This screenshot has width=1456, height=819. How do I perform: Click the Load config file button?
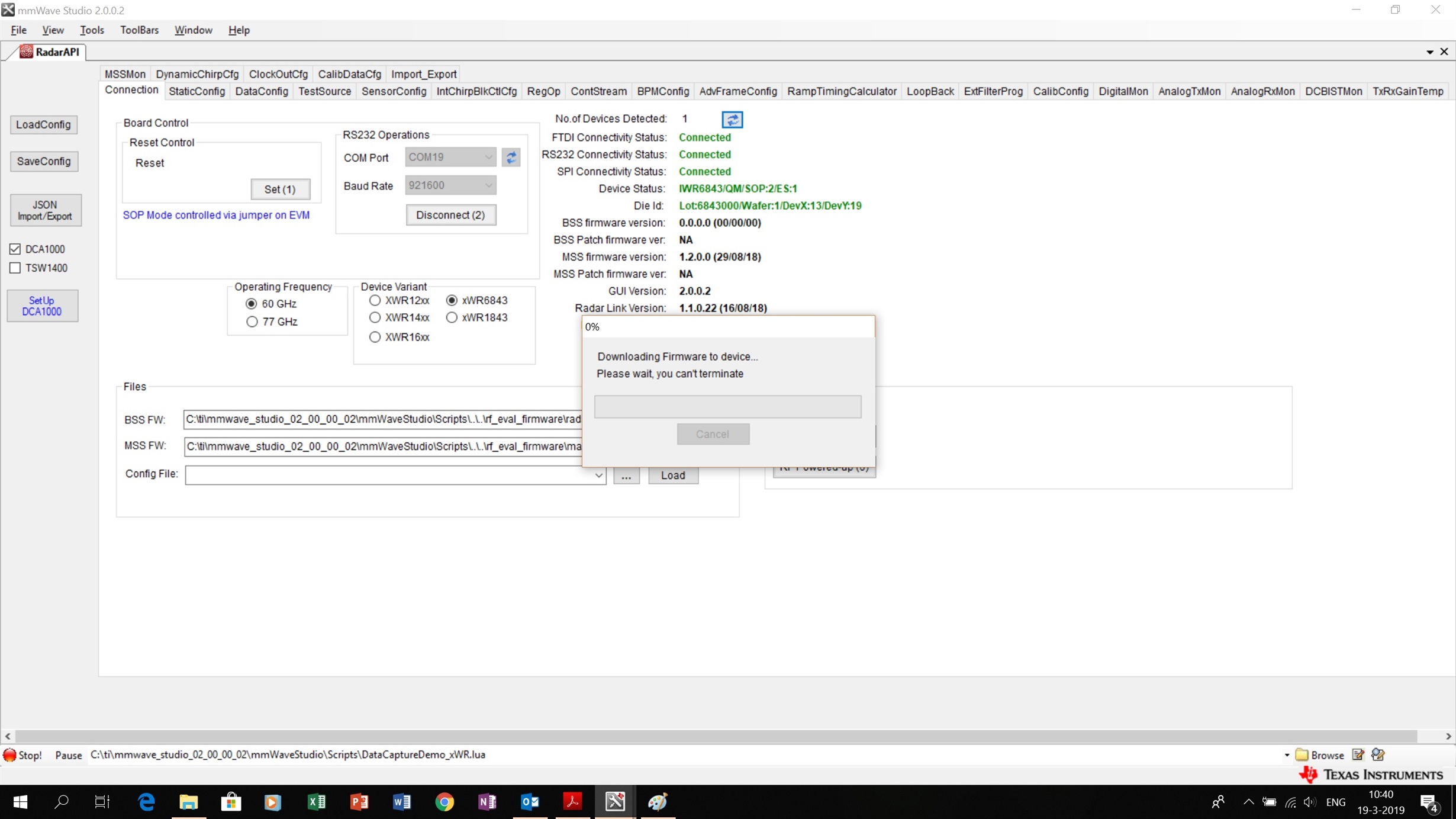[x=673, y=475]
